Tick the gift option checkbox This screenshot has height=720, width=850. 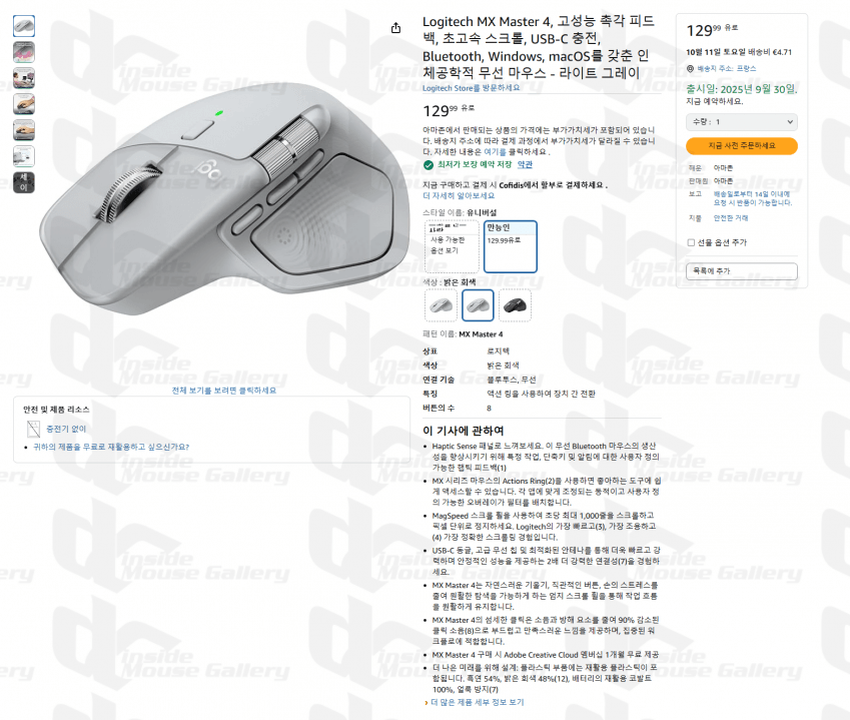[x=691, y=242]
